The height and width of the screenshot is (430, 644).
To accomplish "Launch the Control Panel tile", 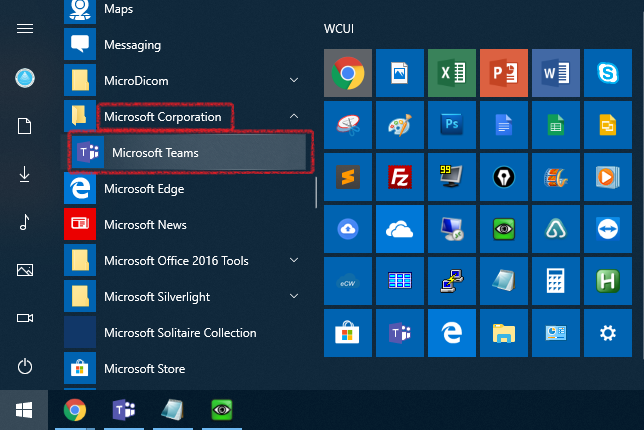I will 556,333.
